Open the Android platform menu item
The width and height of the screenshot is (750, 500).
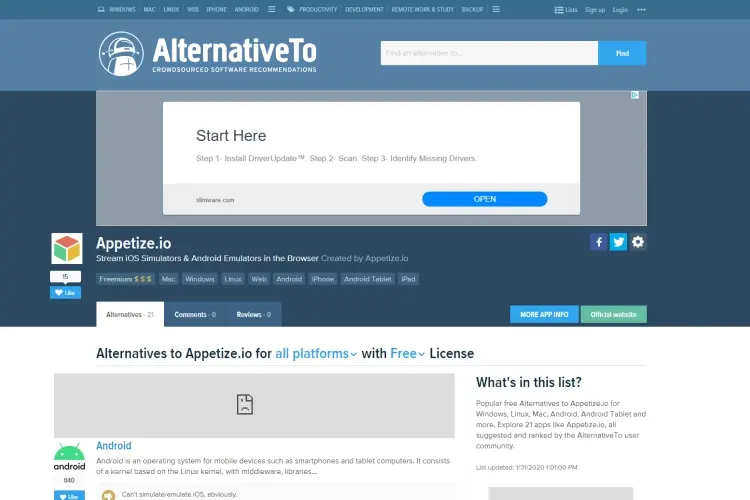246,10
